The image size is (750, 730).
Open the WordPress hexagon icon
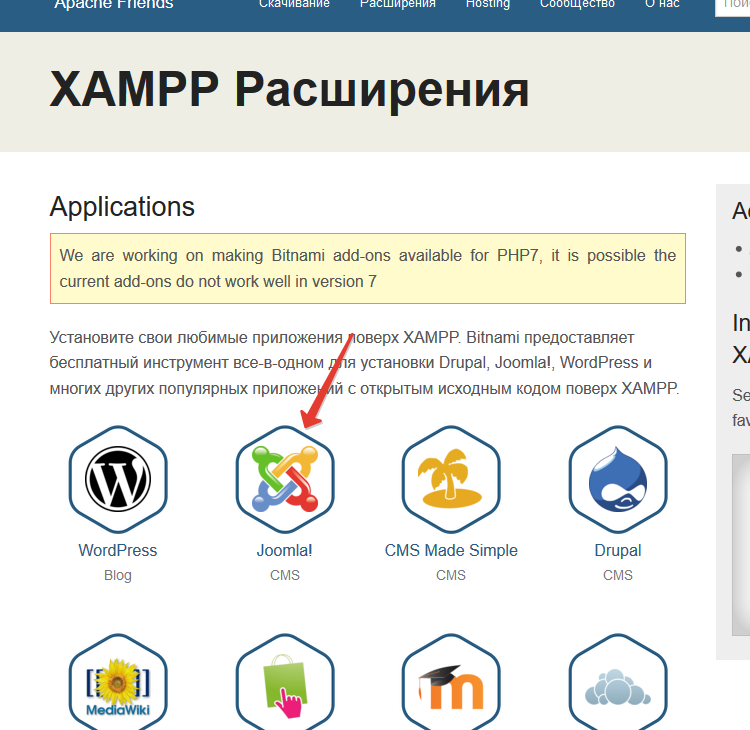pyautogui.click(x=118, y=479)
